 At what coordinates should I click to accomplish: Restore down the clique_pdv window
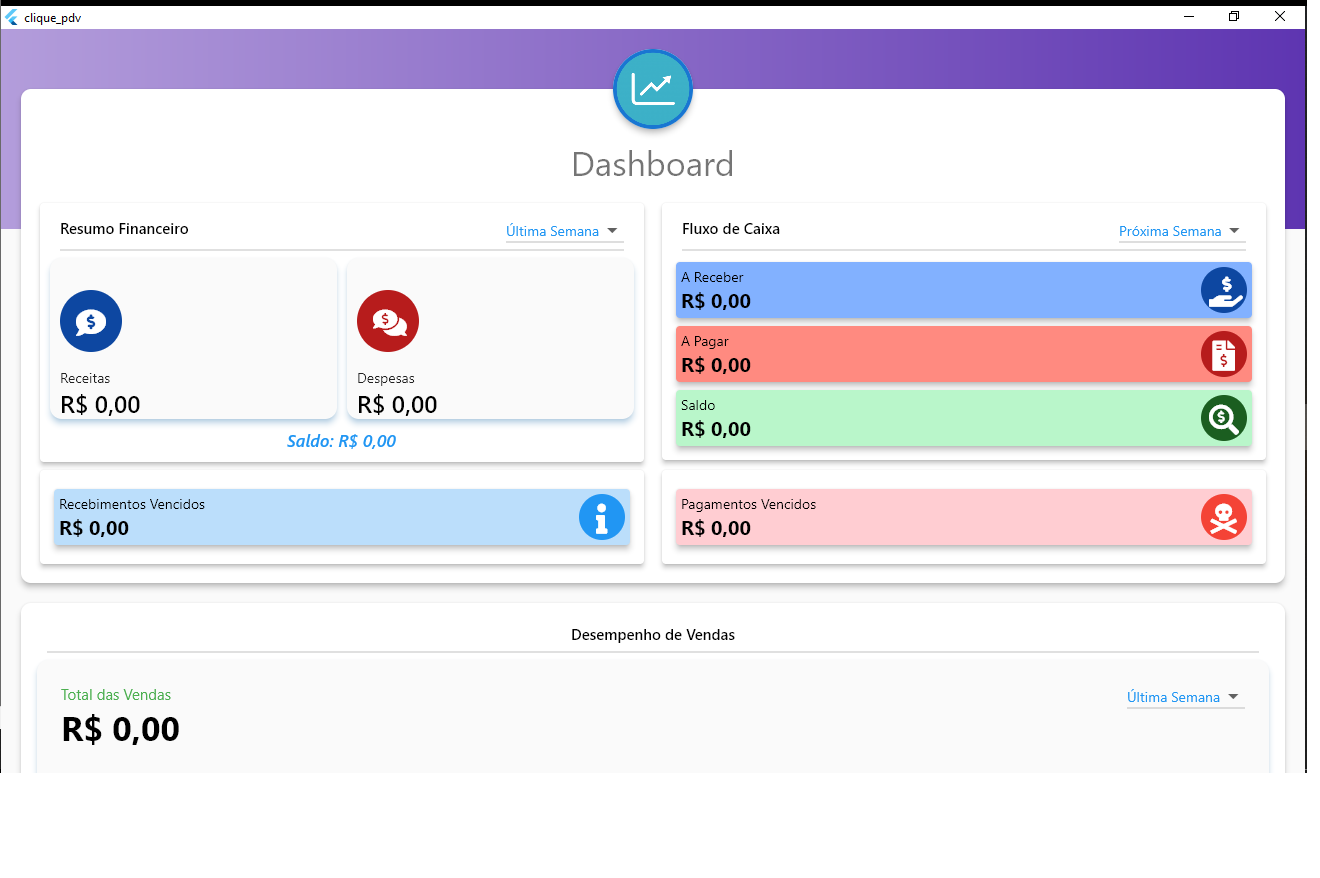click(x=1234, y=16)
